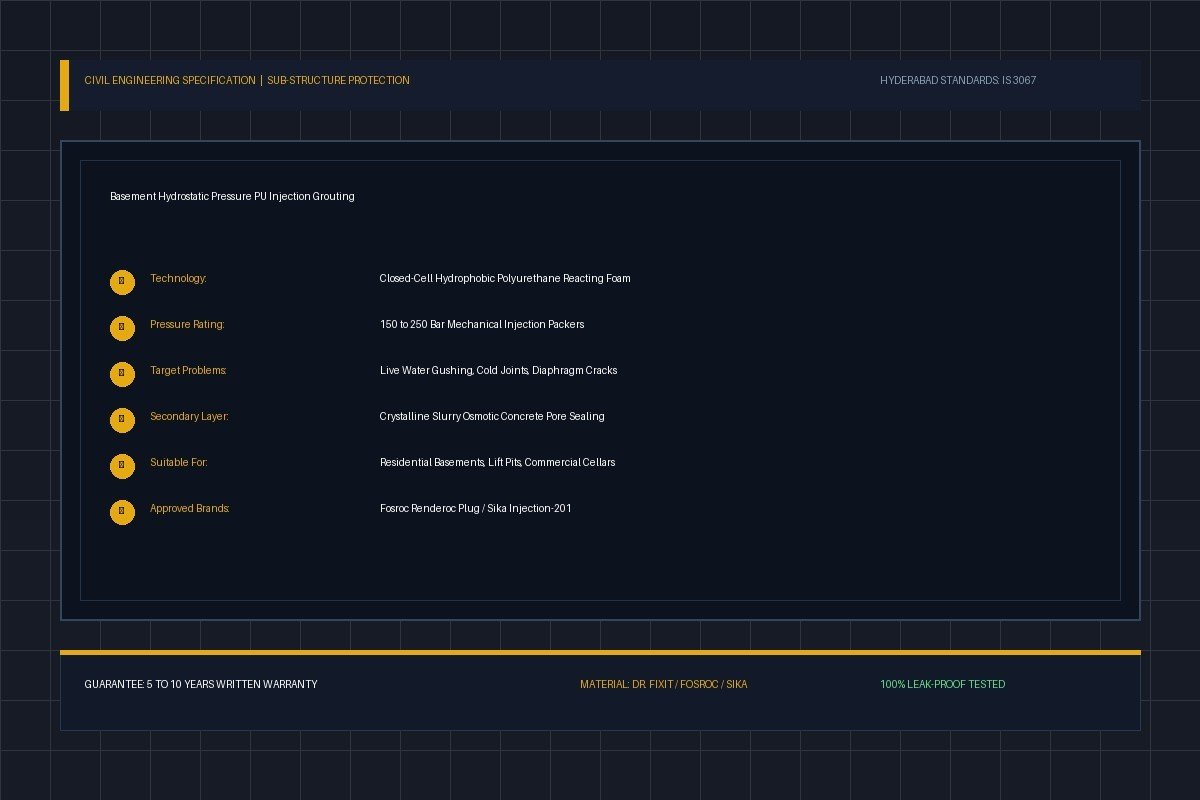Click the Basement Hydrostatic Pressure PU Injection title
Screen dimensions: 1200x800
pyautogui.click(x=232, y=197)
